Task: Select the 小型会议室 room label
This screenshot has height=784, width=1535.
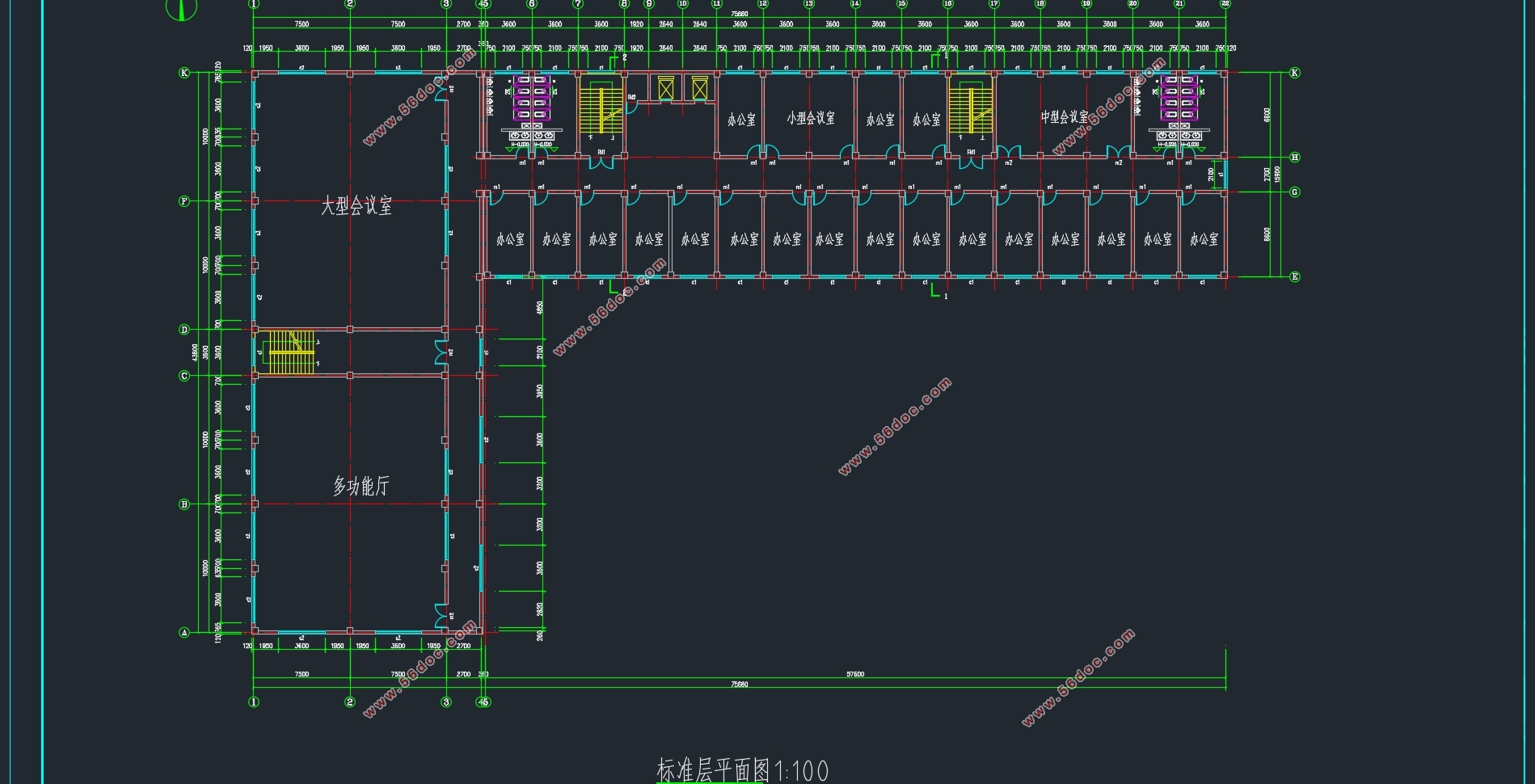Action: coord(811,118)
